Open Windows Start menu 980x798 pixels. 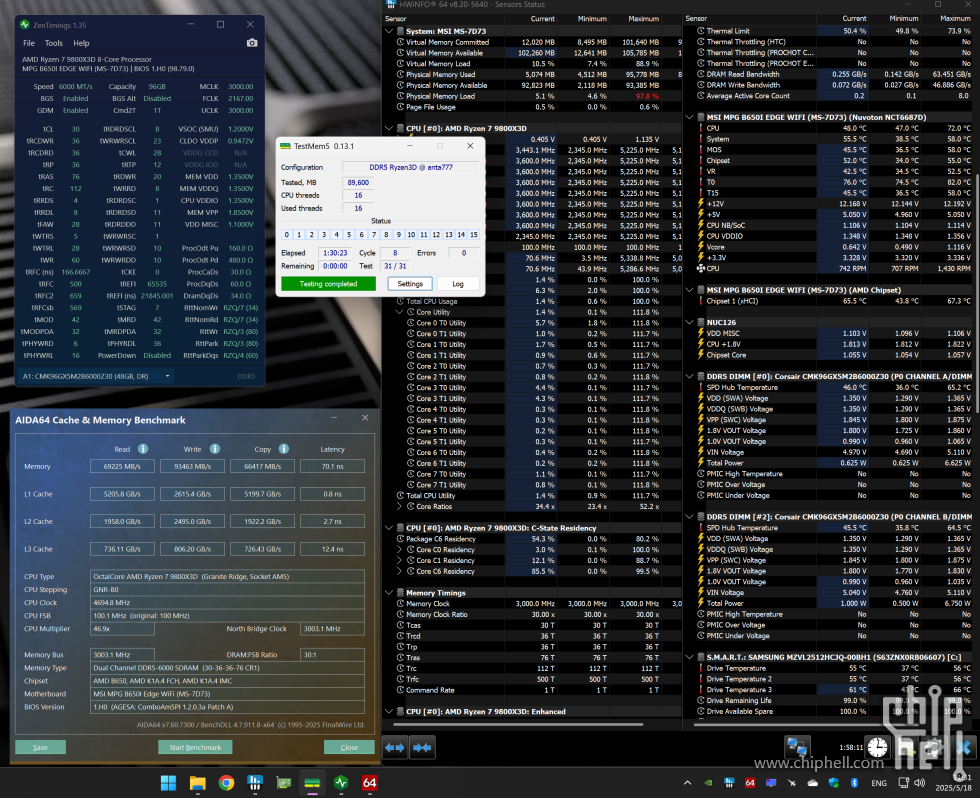click(x=169, y=782)
